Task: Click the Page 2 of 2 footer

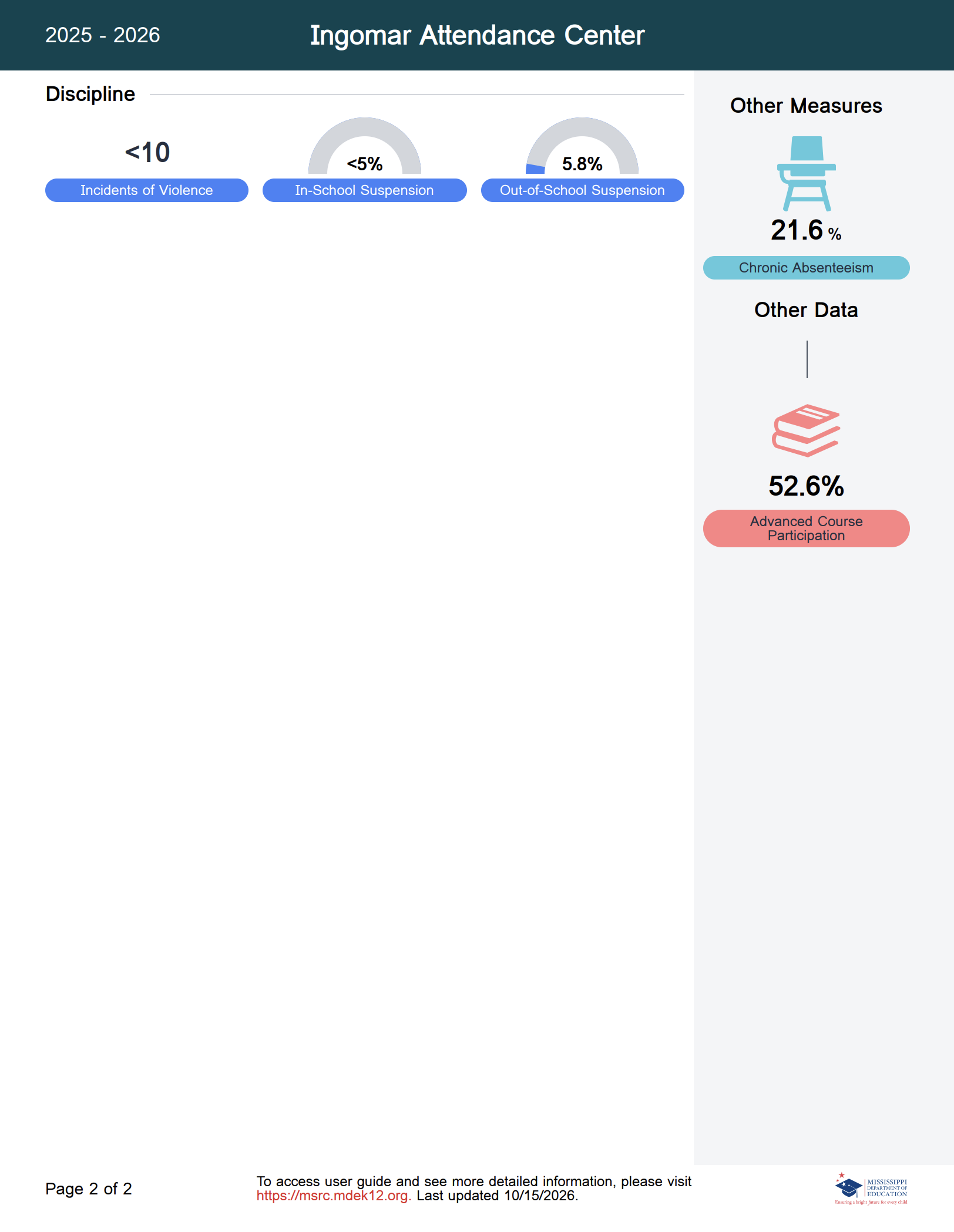Action: click(89, 1189)
